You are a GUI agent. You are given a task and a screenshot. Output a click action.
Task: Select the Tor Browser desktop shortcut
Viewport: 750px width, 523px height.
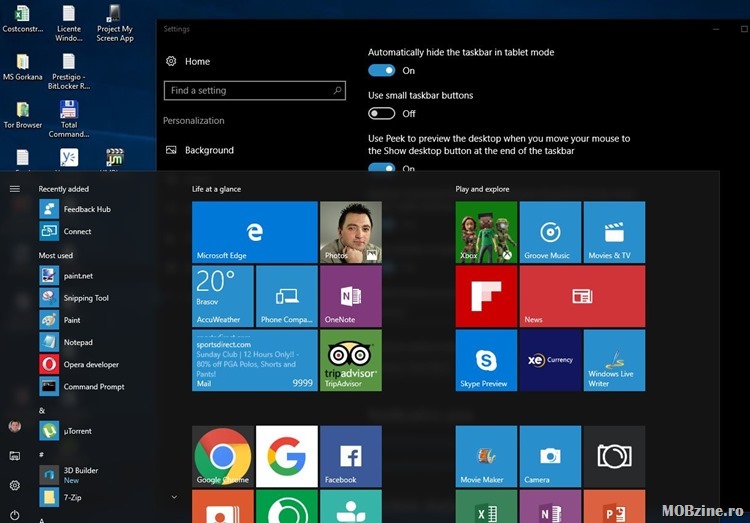point(22,115)
